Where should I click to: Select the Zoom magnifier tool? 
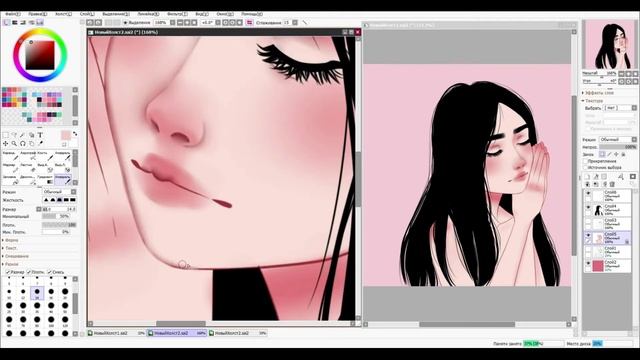pyautogui.click(x=14, y=143)
